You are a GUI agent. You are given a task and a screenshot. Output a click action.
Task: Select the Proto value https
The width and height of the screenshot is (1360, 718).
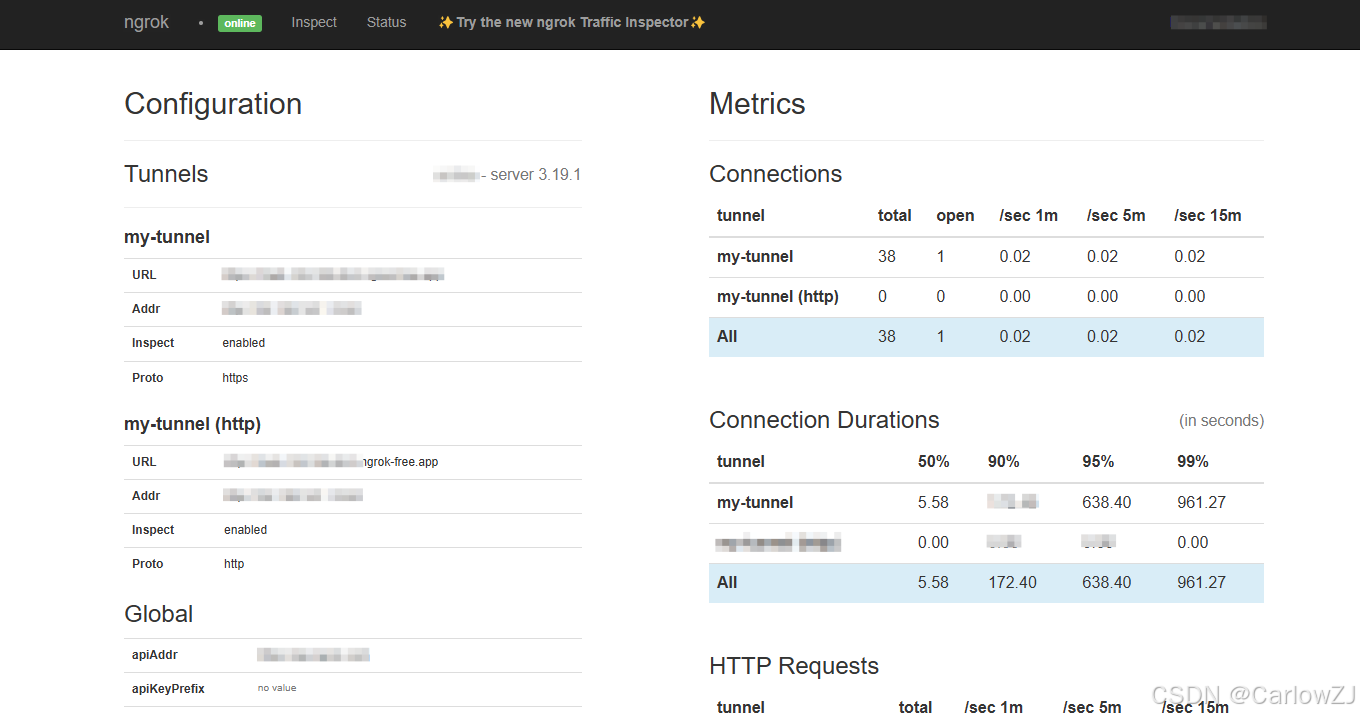[235, 378]
